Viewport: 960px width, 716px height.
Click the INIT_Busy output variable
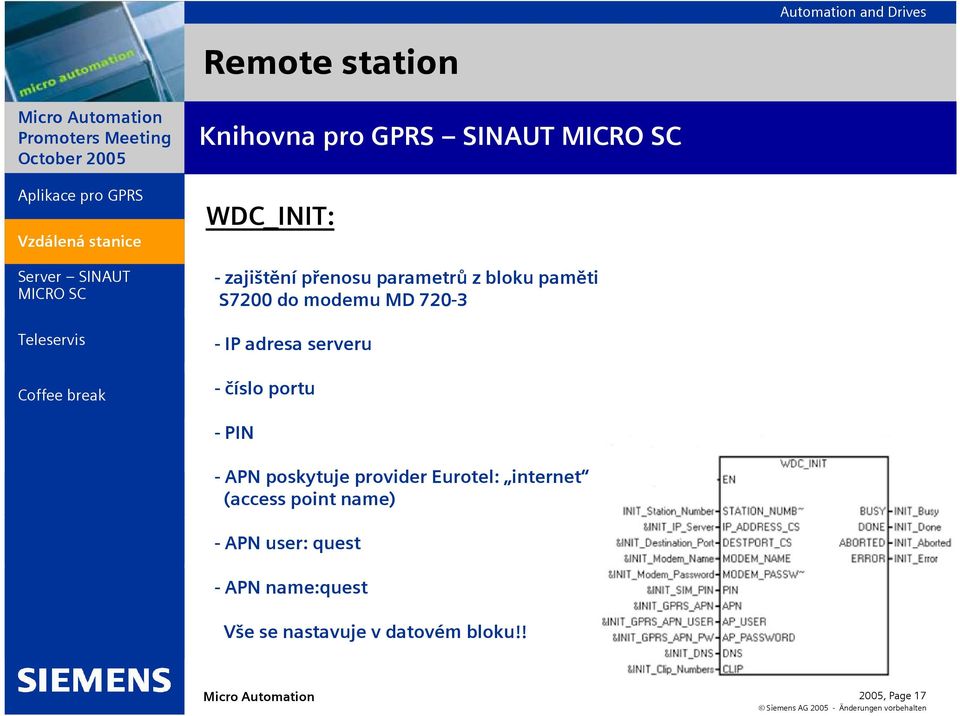(x=916, y=511)
